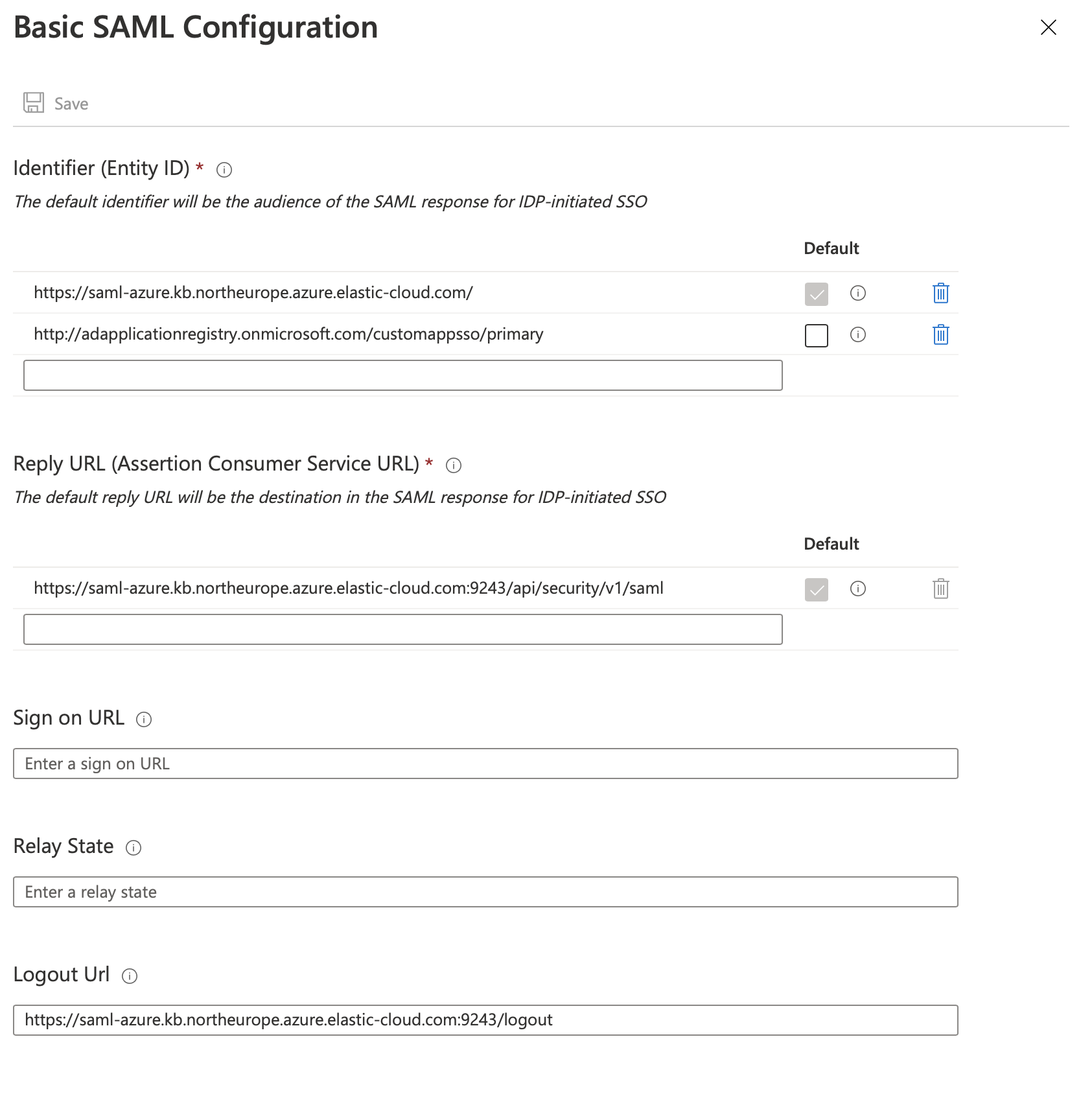Toggle the Reply URL default checkbox

816,589
